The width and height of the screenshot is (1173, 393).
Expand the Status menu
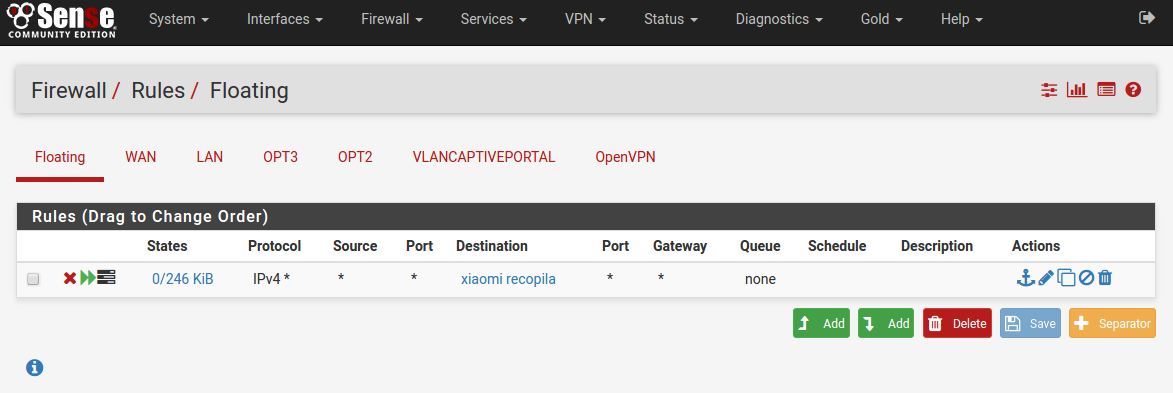[671, 19]
